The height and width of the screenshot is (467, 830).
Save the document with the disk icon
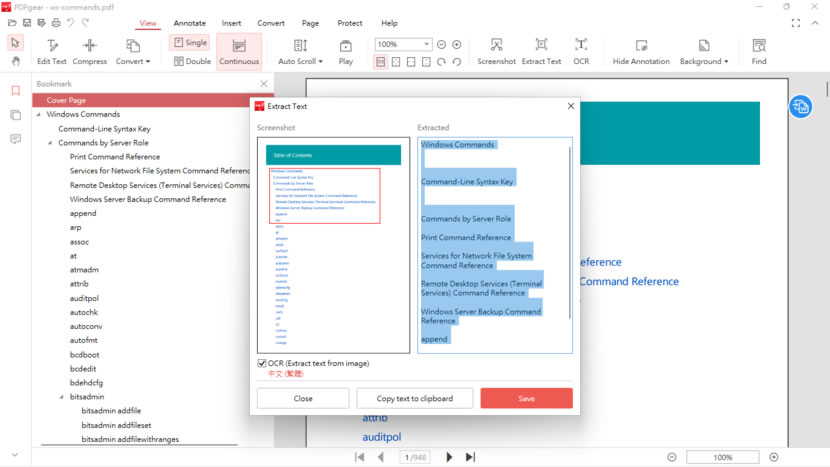(x=27, y=23)
